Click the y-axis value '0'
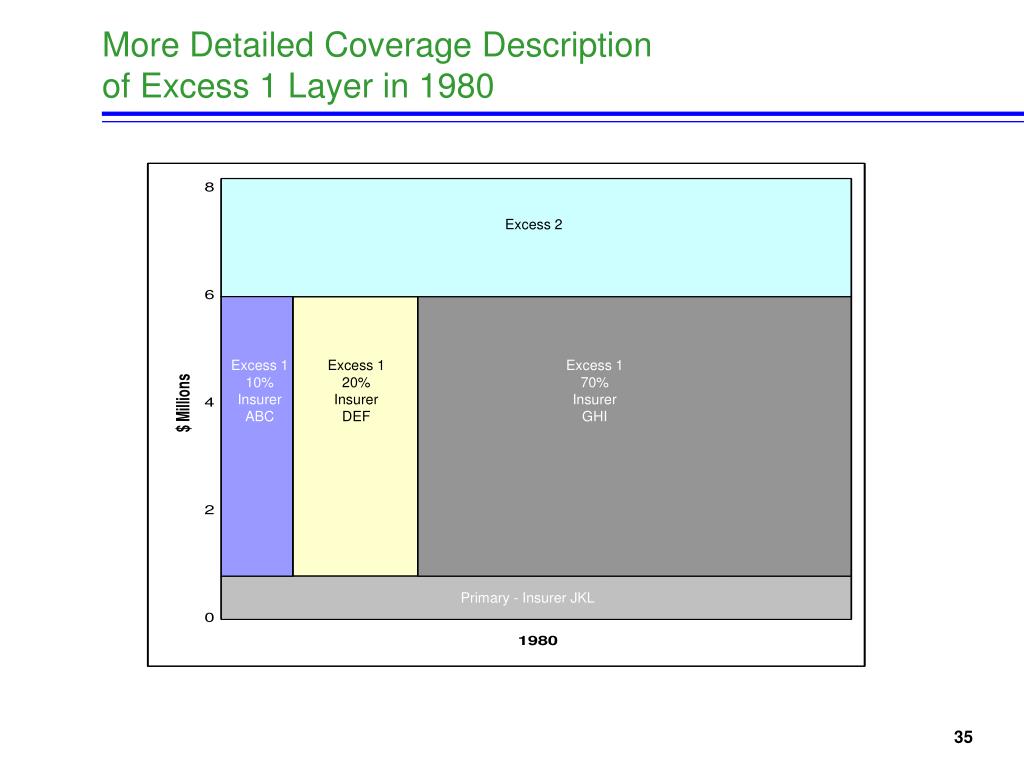This screenshot has height=768, width=1024. tap(209, 618)
